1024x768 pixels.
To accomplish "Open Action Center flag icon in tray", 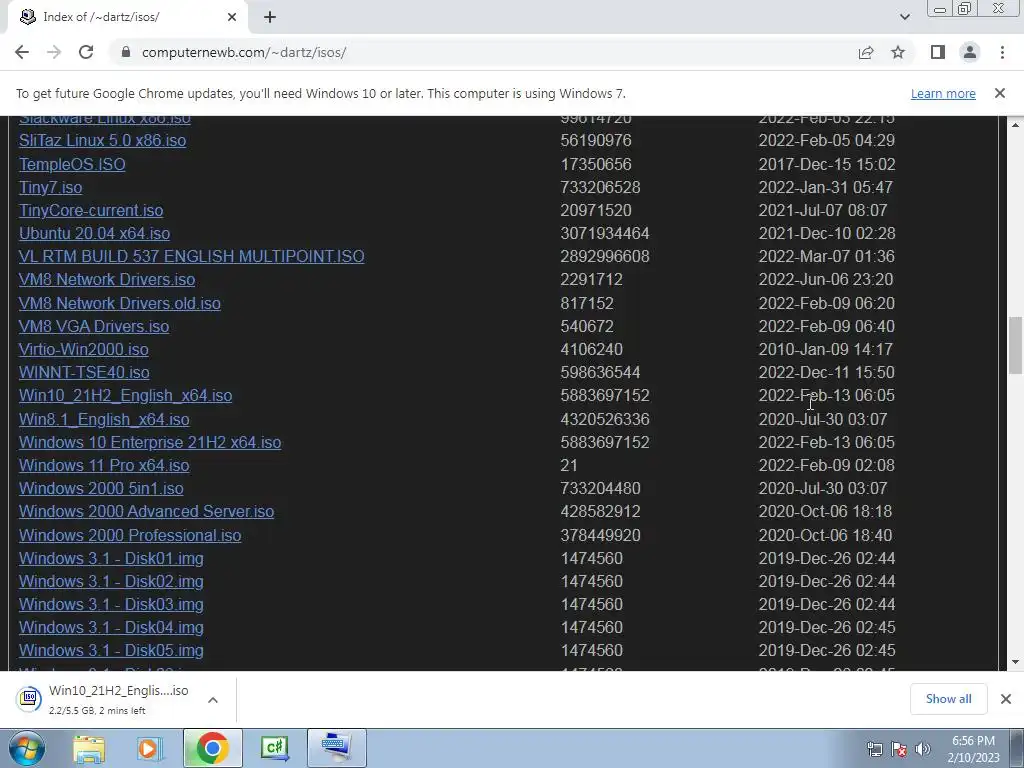I will (899, 749).
